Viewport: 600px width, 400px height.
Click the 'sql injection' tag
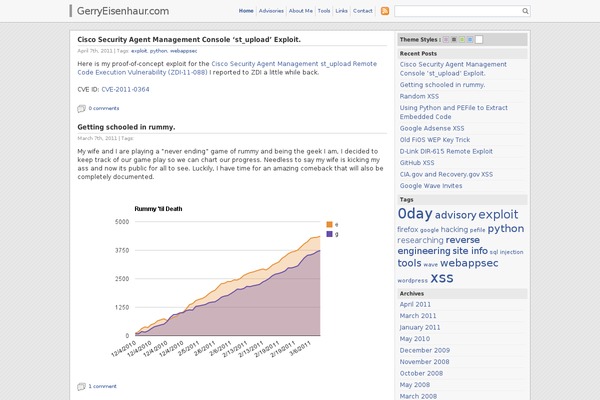pos(506,252)
